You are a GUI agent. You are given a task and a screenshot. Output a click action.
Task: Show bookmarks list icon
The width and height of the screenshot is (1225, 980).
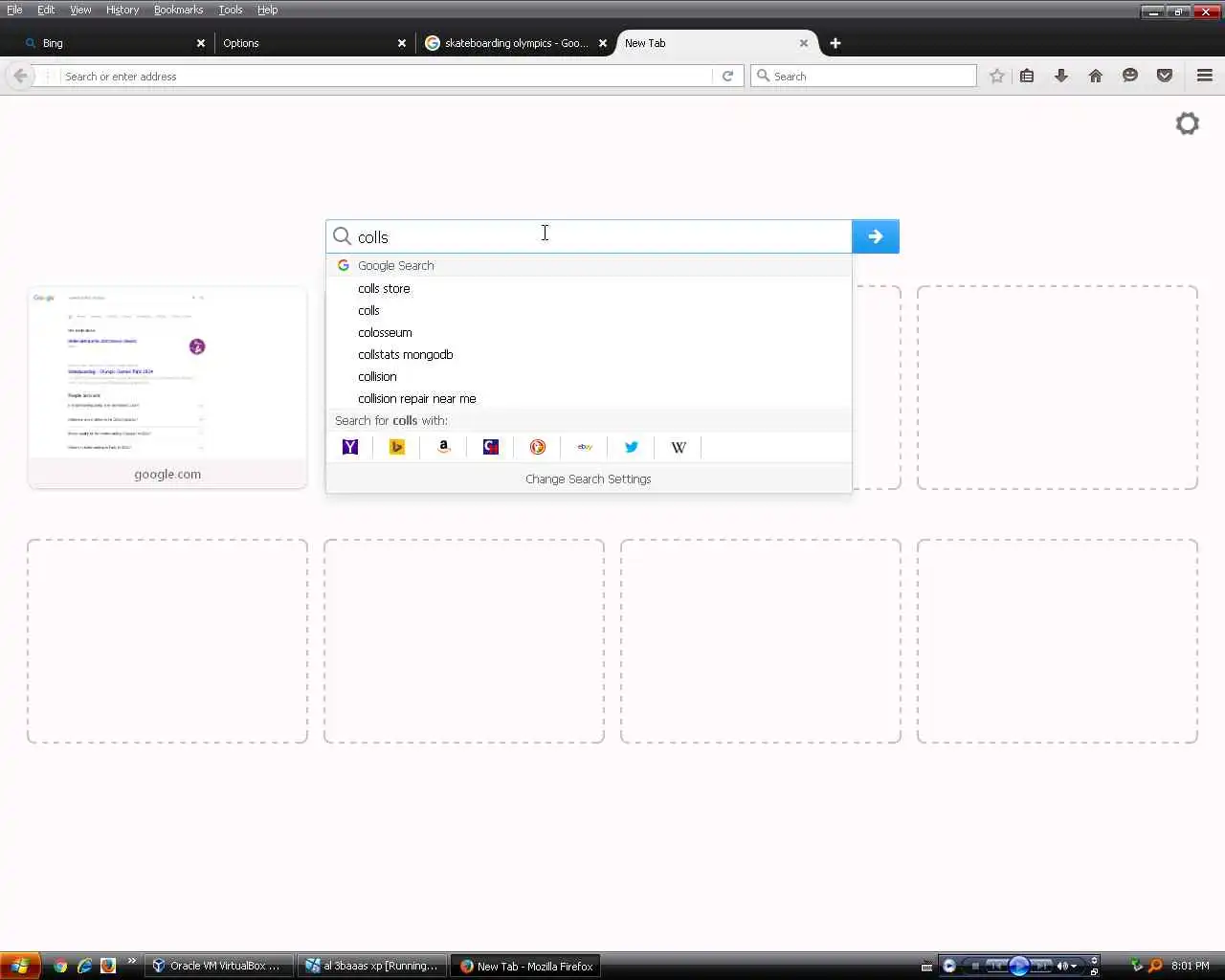coord(1027,76)
